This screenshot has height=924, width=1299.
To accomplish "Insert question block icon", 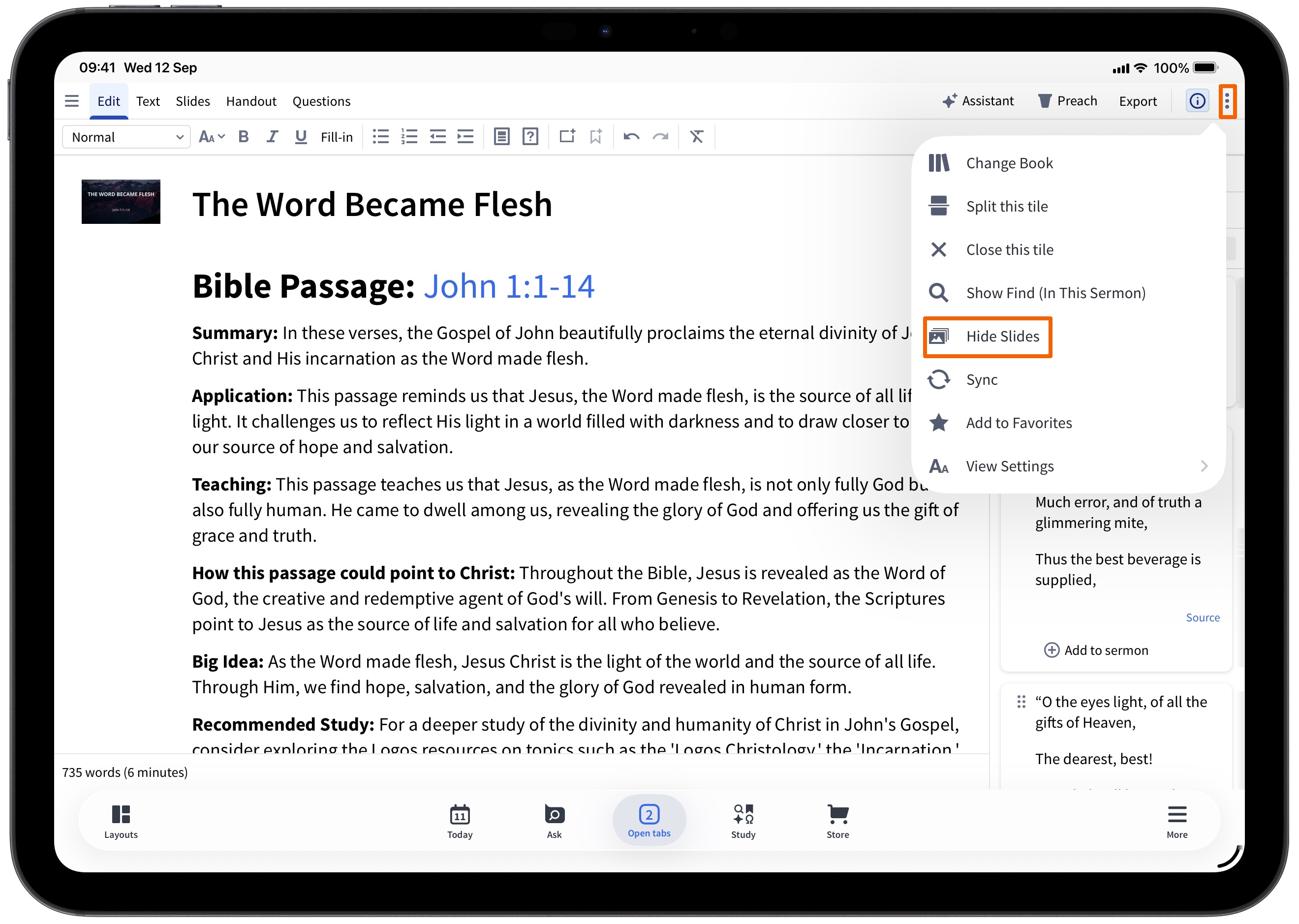I will pyautogui.click(x=530, y=137).
